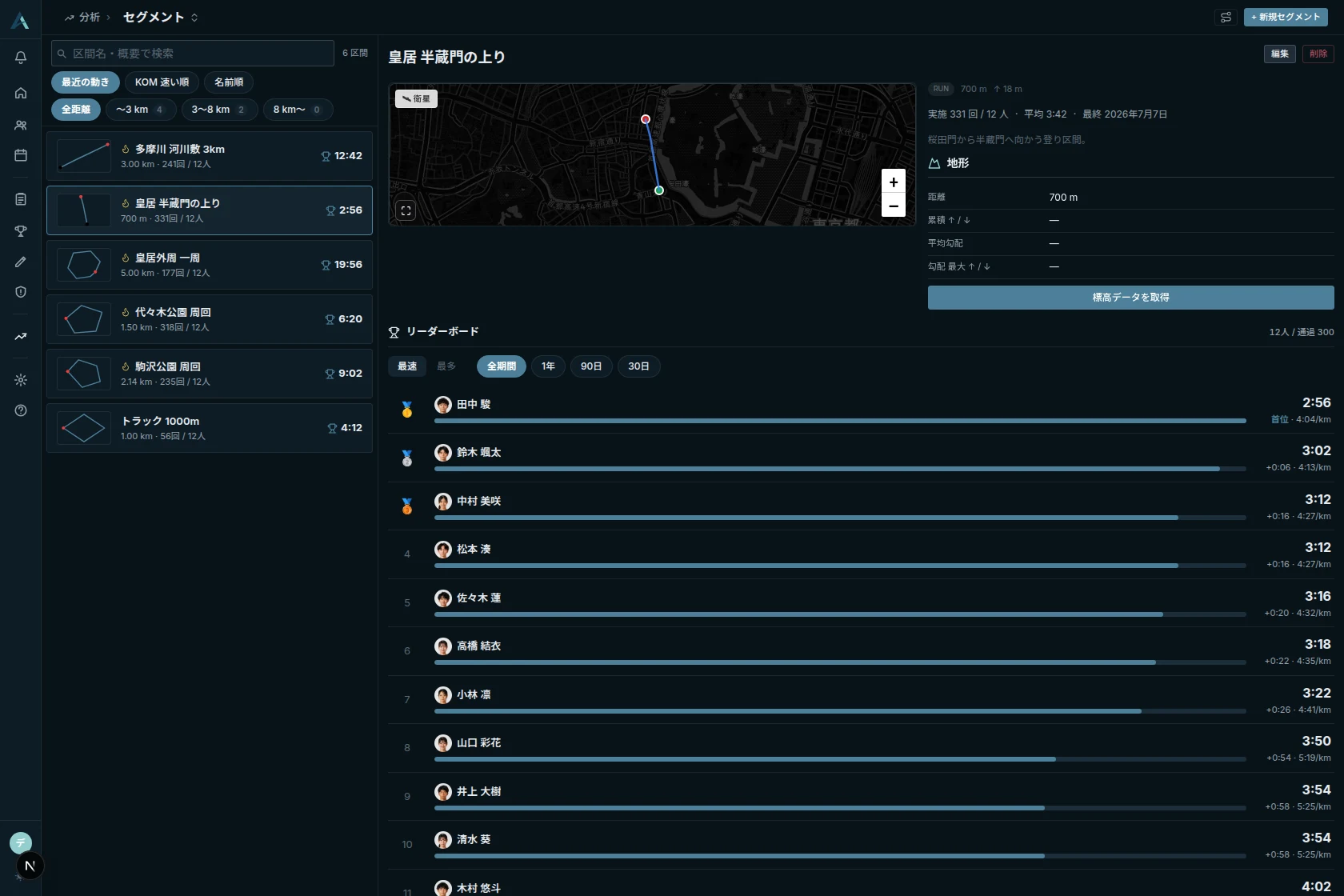Viewport: 1344px width, 896px height.
Task: Open pencil edit icon in sidebar
Action: coord(21,262)
